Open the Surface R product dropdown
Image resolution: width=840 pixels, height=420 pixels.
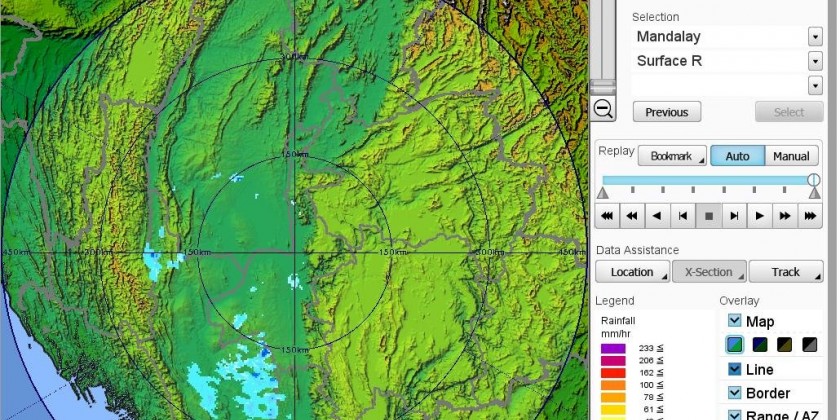pos(815,61)
